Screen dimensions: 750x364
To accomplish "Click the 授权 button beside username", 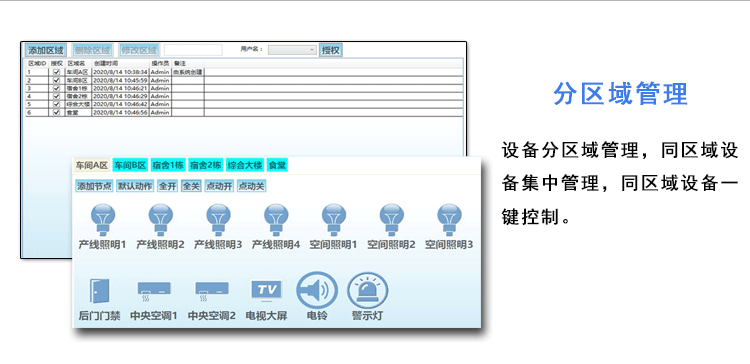I will pyautogui.click(x=331, y=50).
